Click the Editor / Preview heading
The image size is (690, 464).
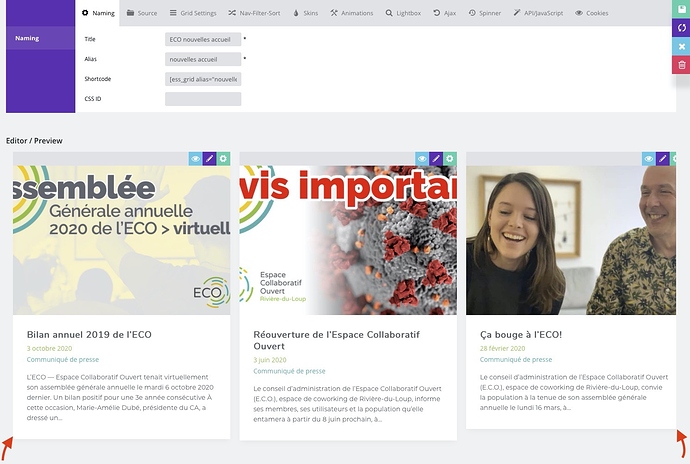[x=34, y=141]
